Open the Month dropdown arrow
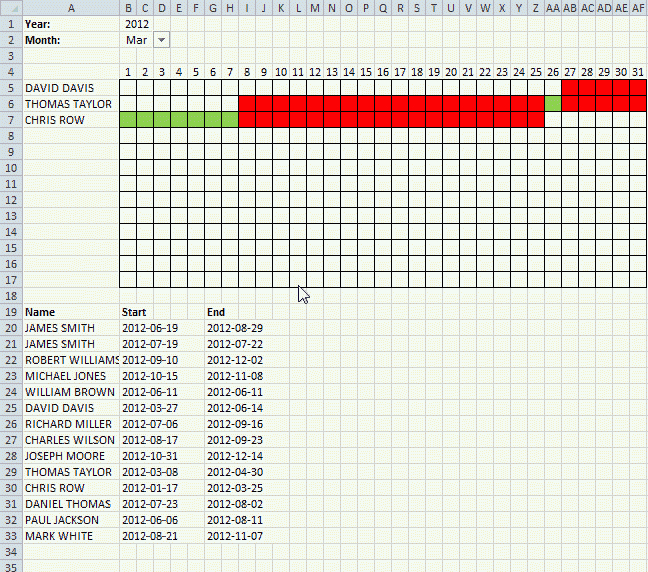 (x=162, y=40)
